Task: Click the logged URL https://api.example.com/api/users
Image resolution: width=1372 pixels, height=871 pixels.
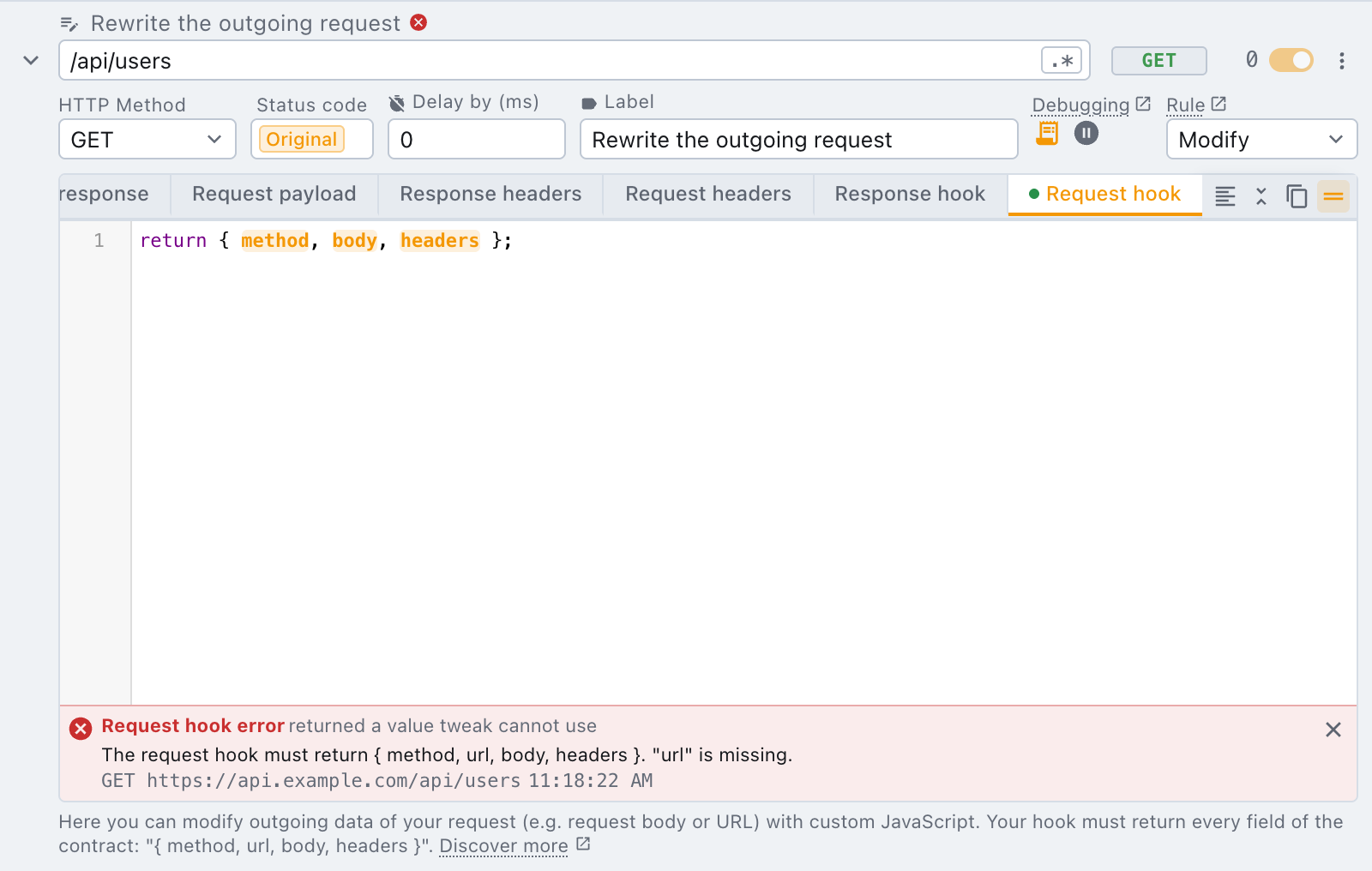Action: coord(334,781)
